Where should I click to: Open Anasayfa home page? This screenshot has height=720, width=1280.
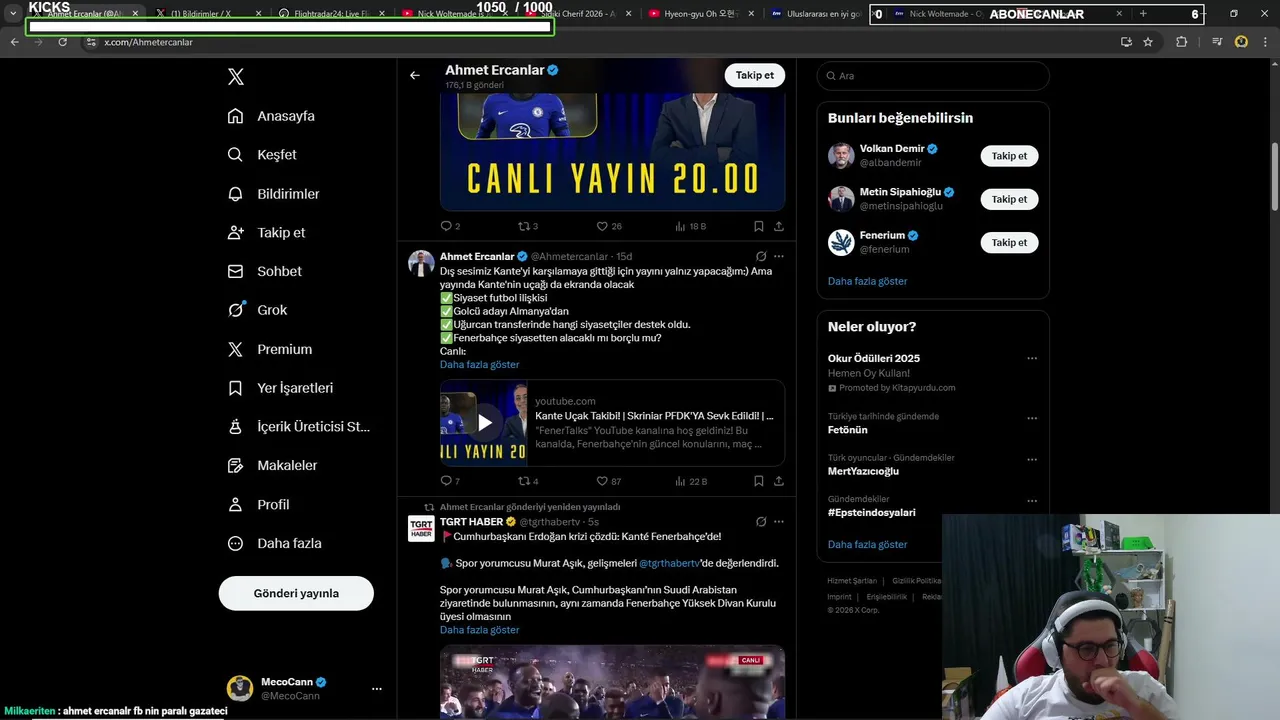[x=271, y=116]
